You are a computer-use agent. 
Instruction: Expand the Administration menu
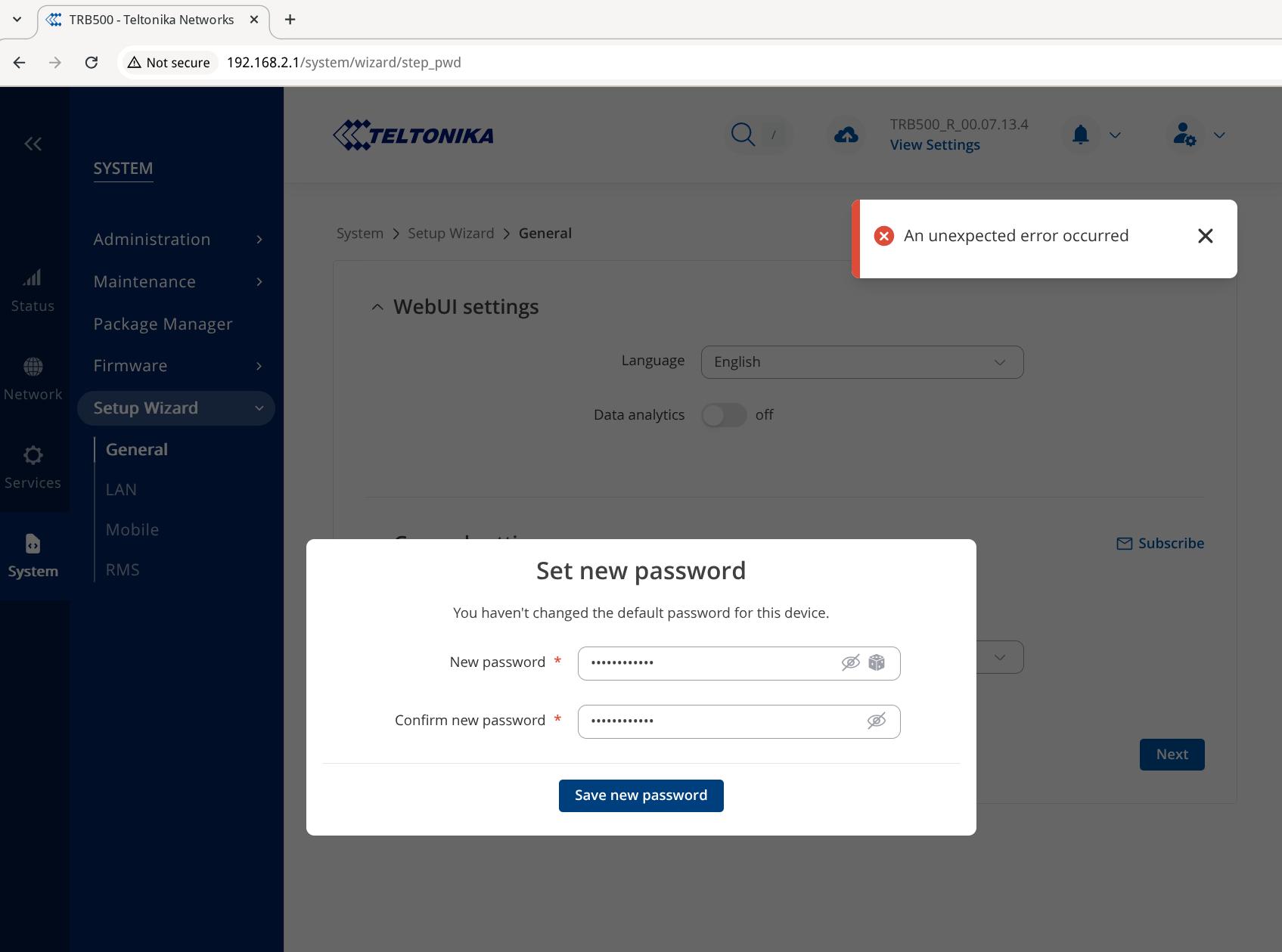[x=178, y=240]
